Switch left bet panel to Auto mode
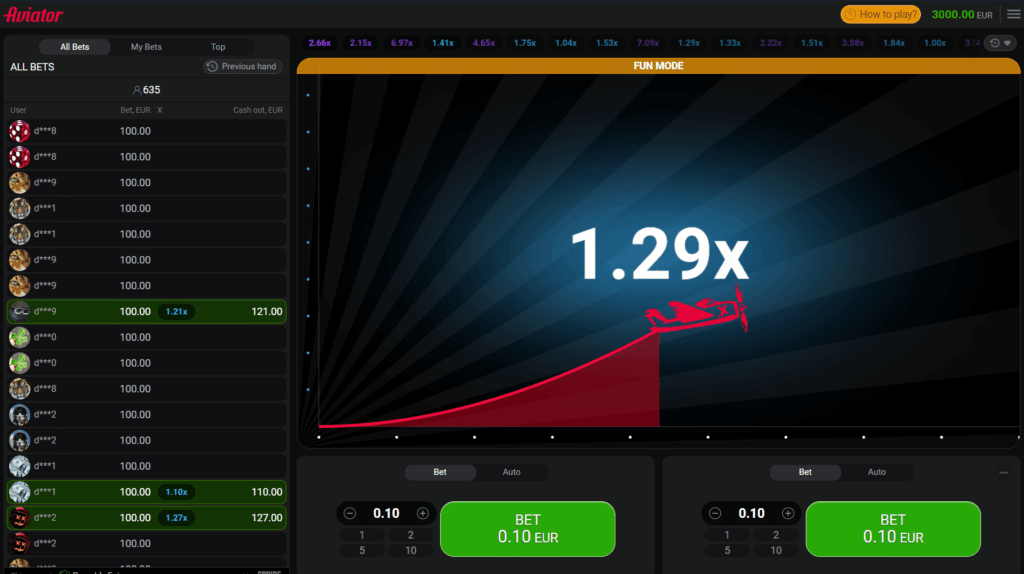Screen dimensions: 1024x574 pyautogui.click(x=511, y=472)
